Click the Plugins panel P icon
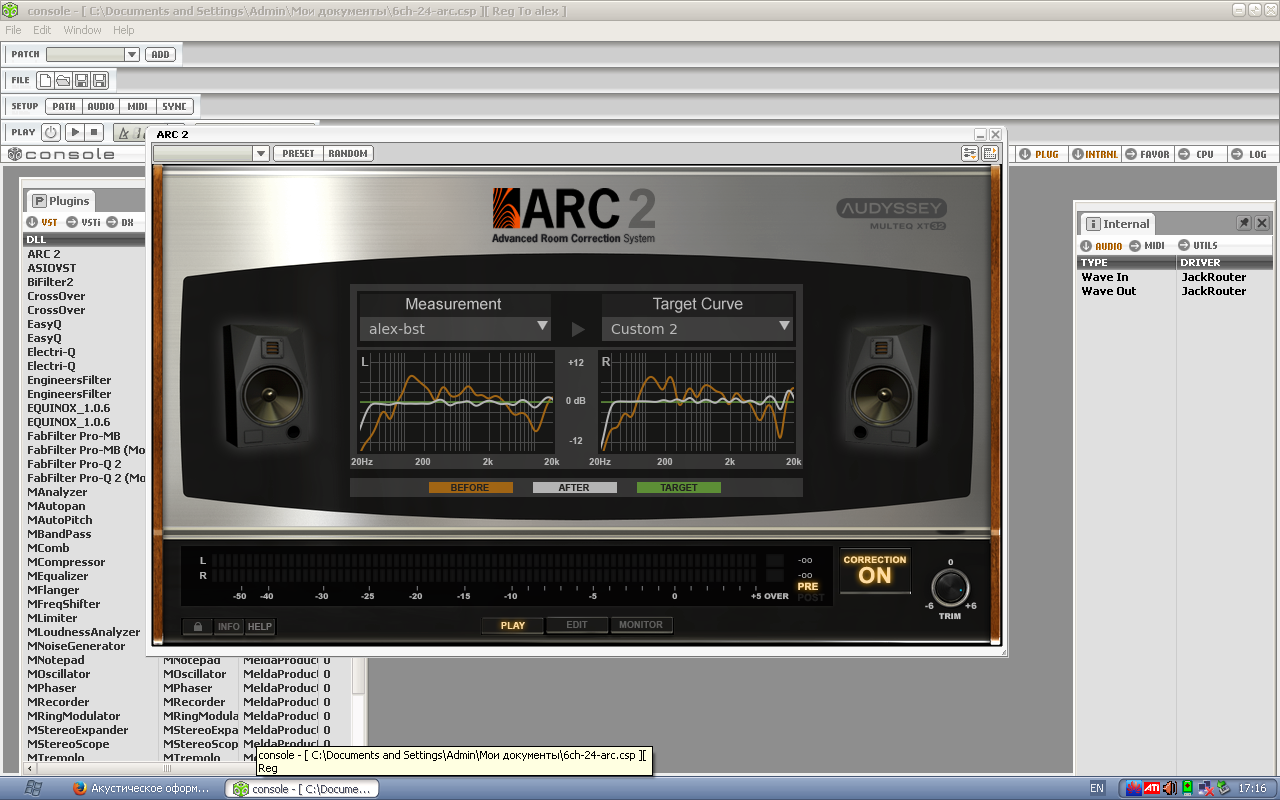The image size is (1280, 800). [x=39, y=201]
